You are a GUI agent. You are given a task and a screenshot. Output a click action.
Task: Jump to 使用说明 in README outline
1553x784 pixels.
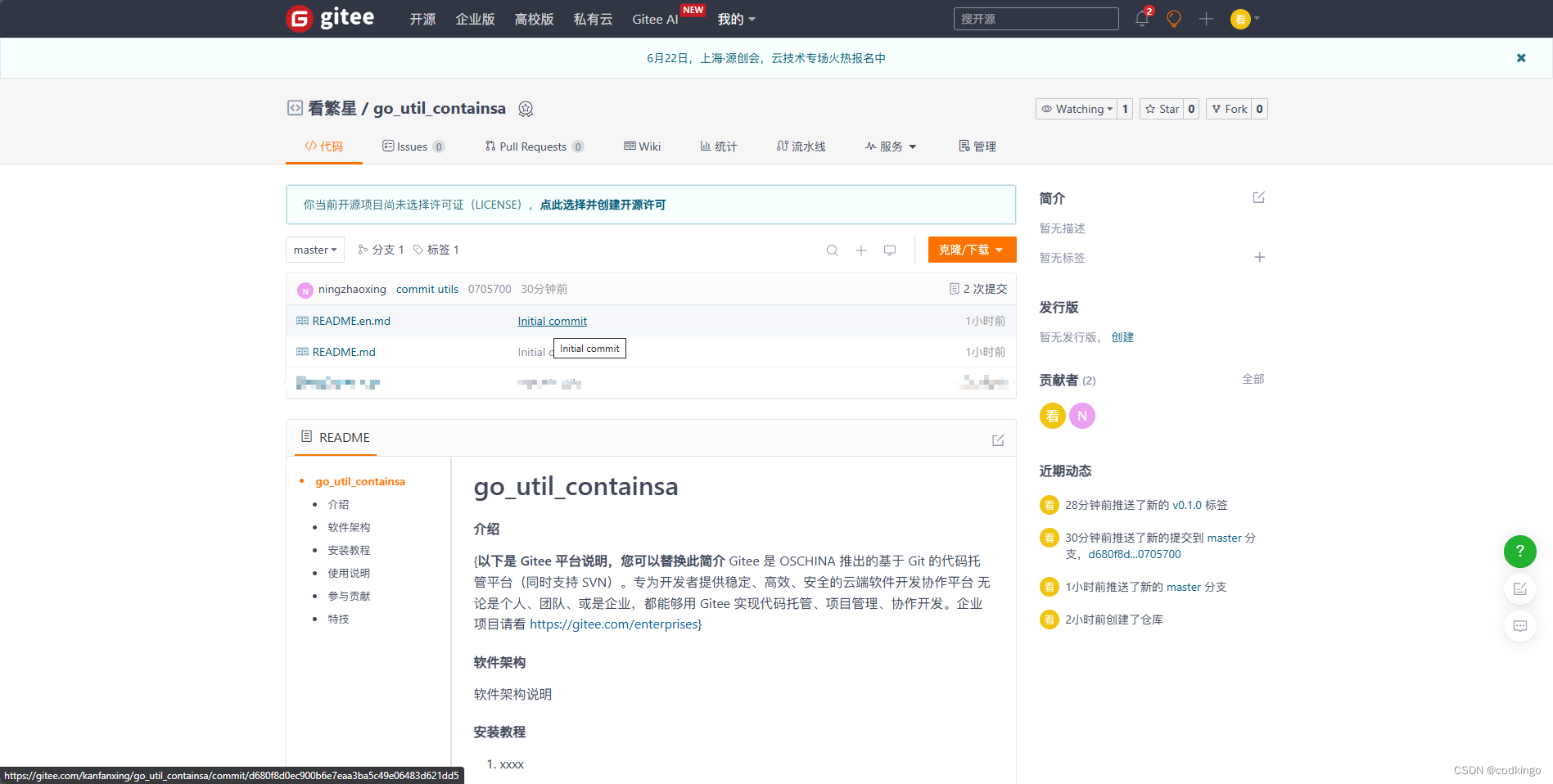click(349, 573)
